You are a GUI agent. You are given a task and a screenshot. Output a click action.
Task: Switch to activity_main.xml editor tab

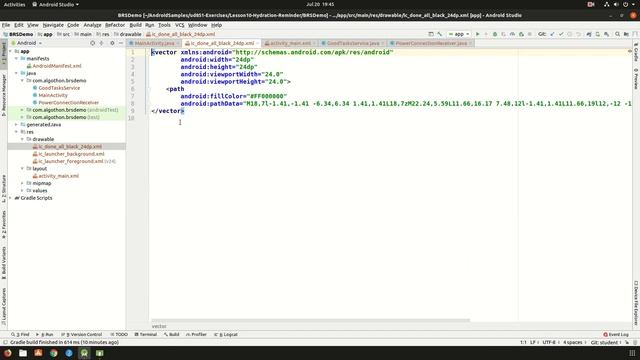coord(290,43)
